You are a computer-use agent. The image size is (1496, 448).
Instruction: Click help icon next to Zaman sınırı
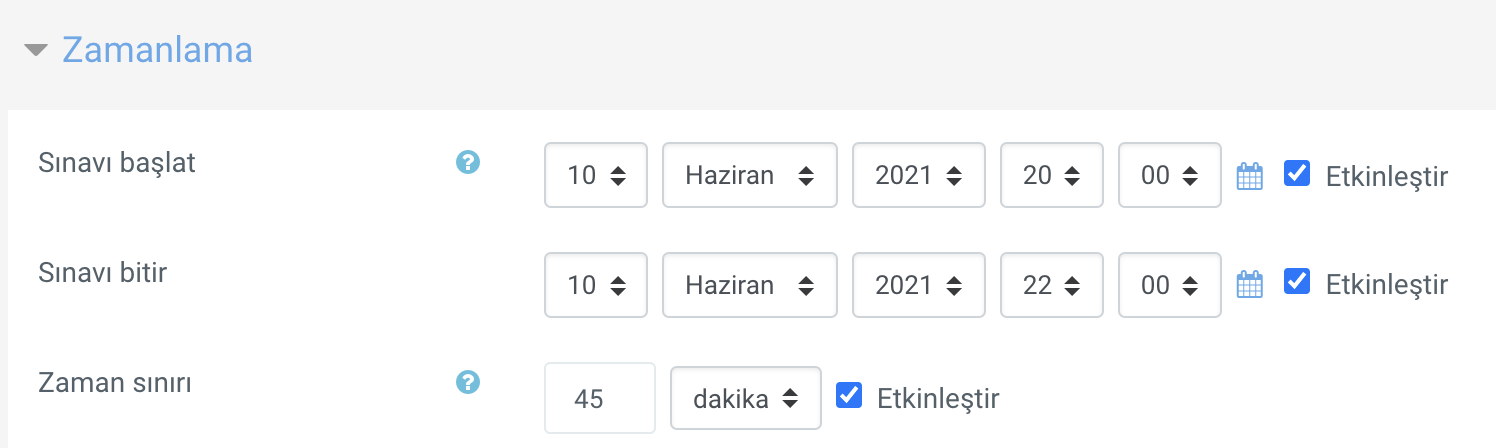[x=467, y=381]
